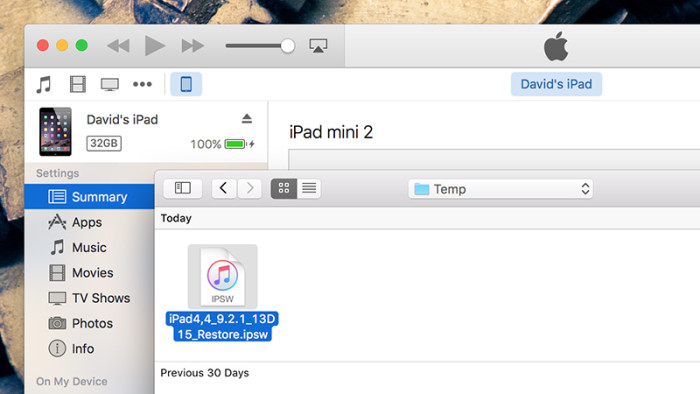
Task: Click the David's iPad header button
Action: point(556,84)
